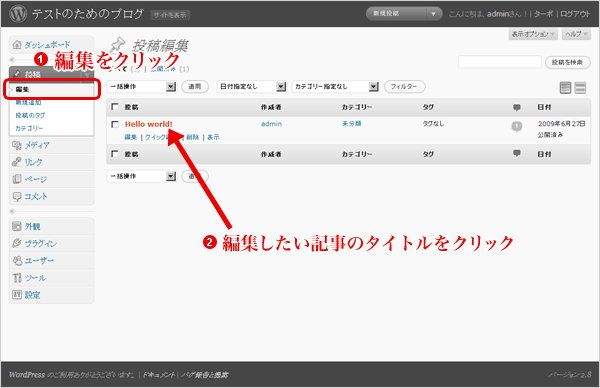Viewport: 600px width, 388px height.
Task: Open the メディア sidebar menu
Action: point(37,145)
